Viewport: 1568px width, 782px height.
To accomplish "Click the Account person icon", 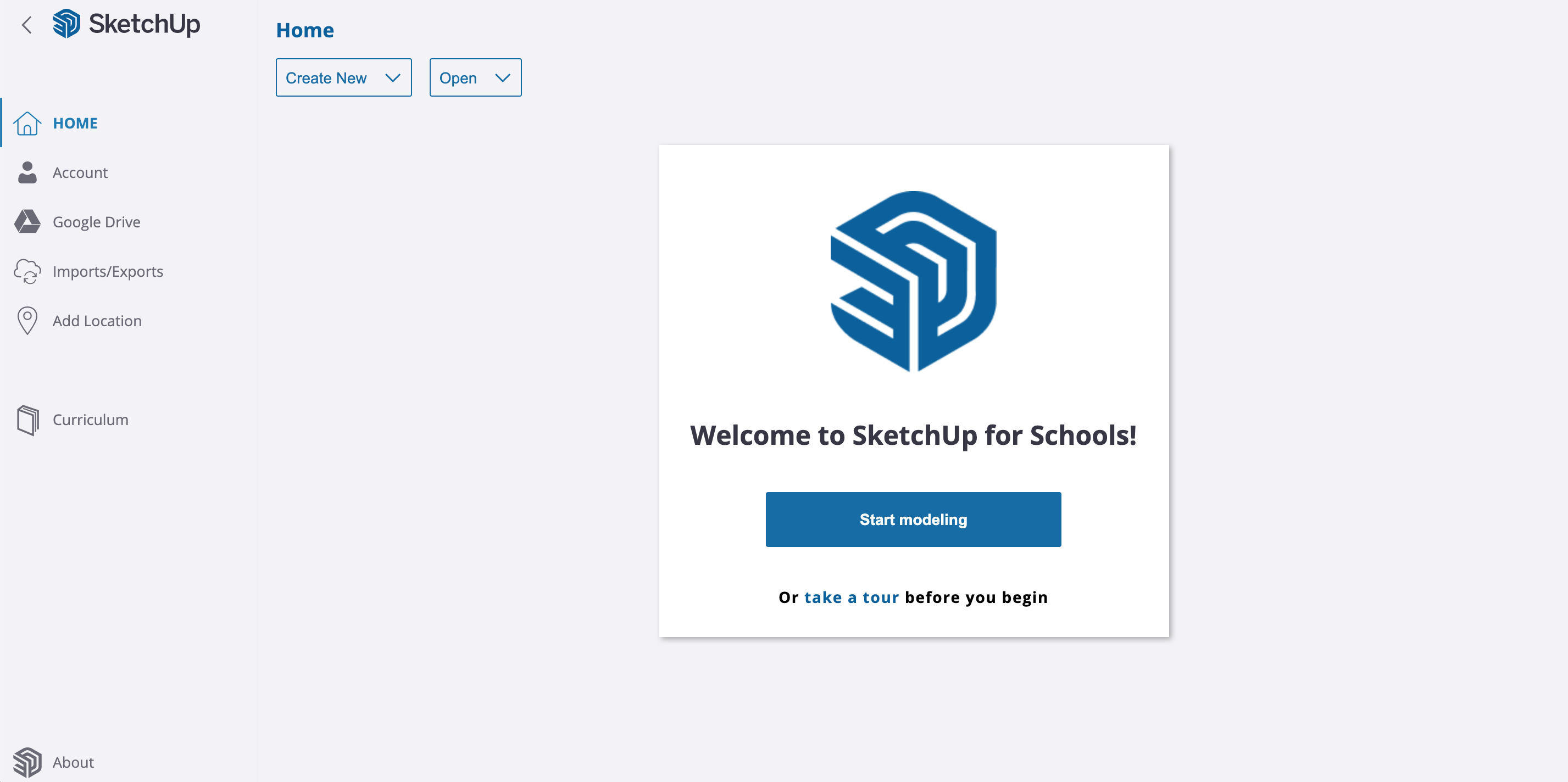I will (27, 172).
